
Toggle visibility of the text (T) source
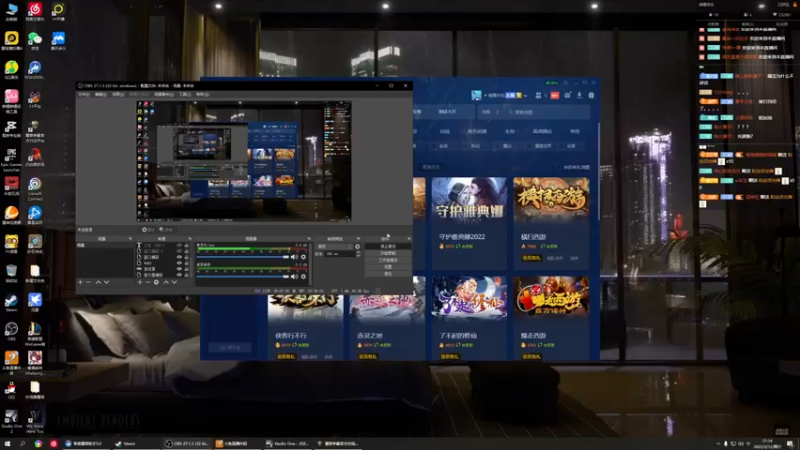coord(179,245)
